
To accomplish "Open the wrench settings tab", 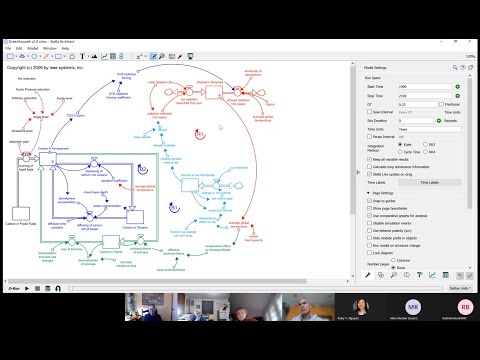I will tap(368, 275).
